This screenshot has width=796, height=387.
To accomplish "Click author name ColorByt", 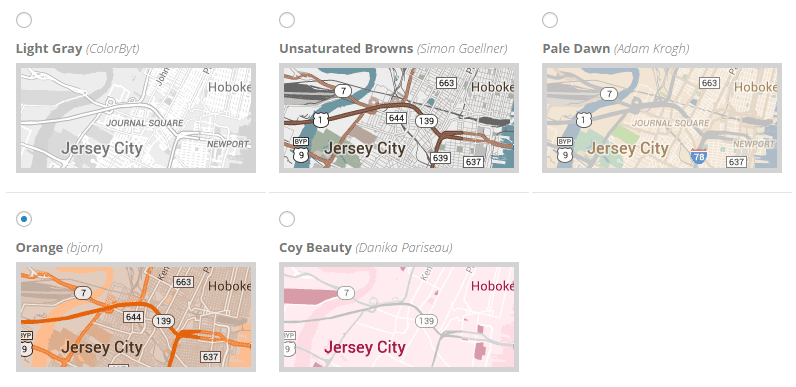I will tap(113, 49).
